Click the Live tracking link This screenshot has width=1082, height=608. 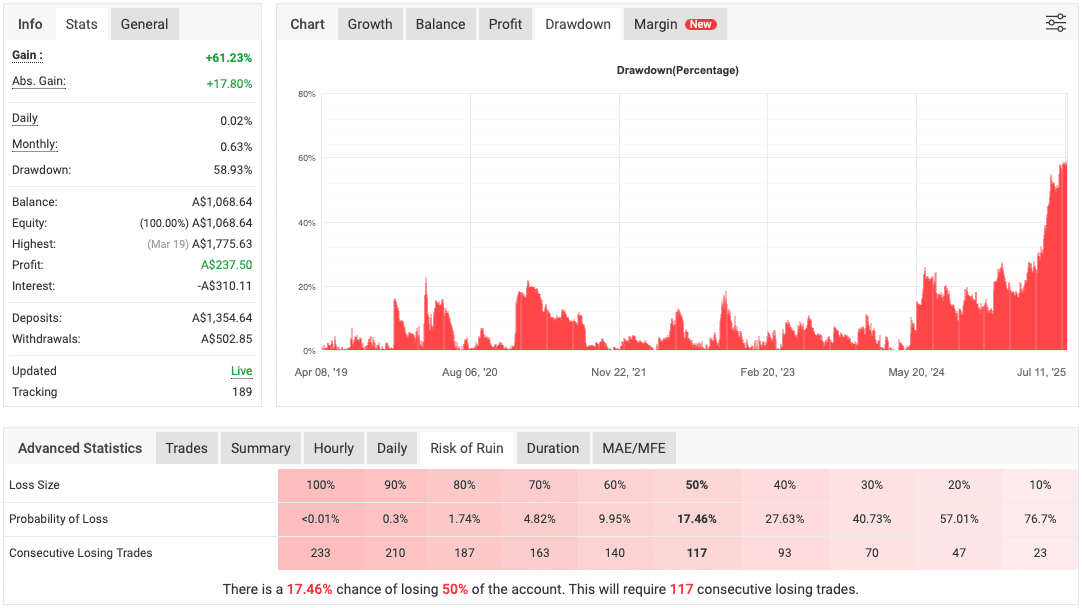(x=241, y=371)
